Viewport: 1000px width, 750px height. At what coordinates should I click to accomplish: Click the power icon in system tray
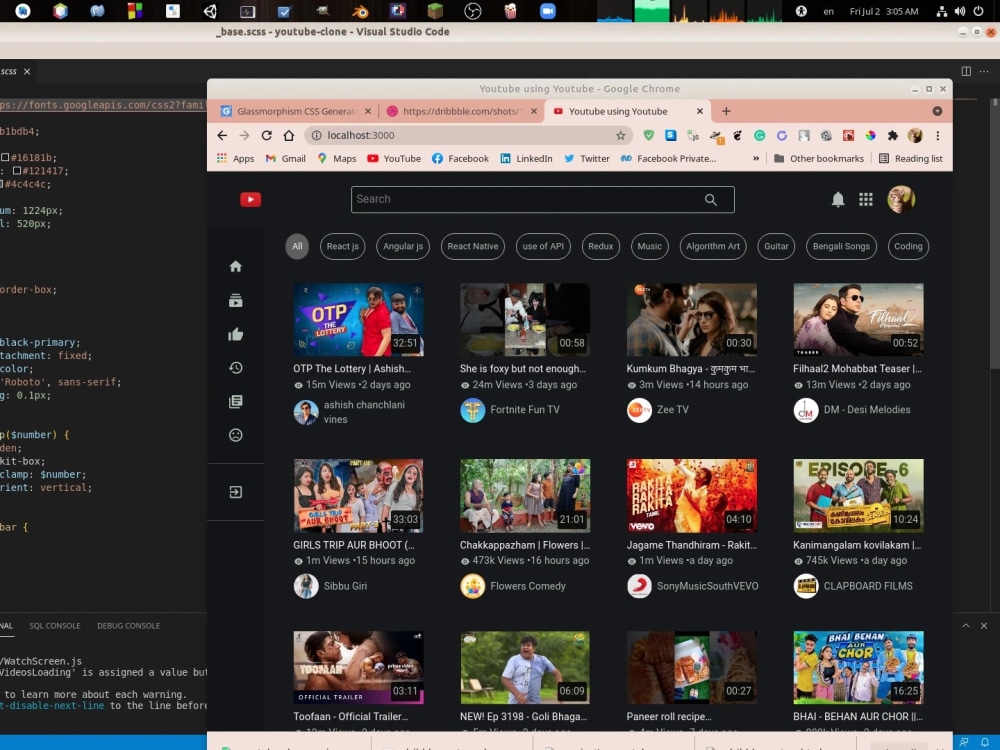pos(978,11)
